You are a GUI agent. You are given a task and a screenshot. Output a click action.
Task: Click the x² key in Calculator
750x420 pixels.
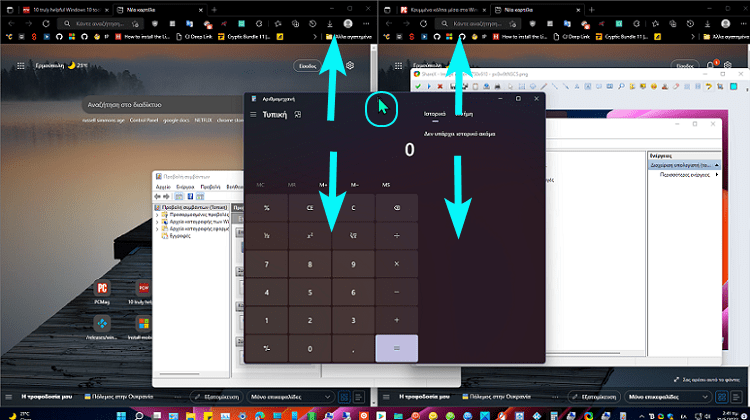(x=309, y=236)
